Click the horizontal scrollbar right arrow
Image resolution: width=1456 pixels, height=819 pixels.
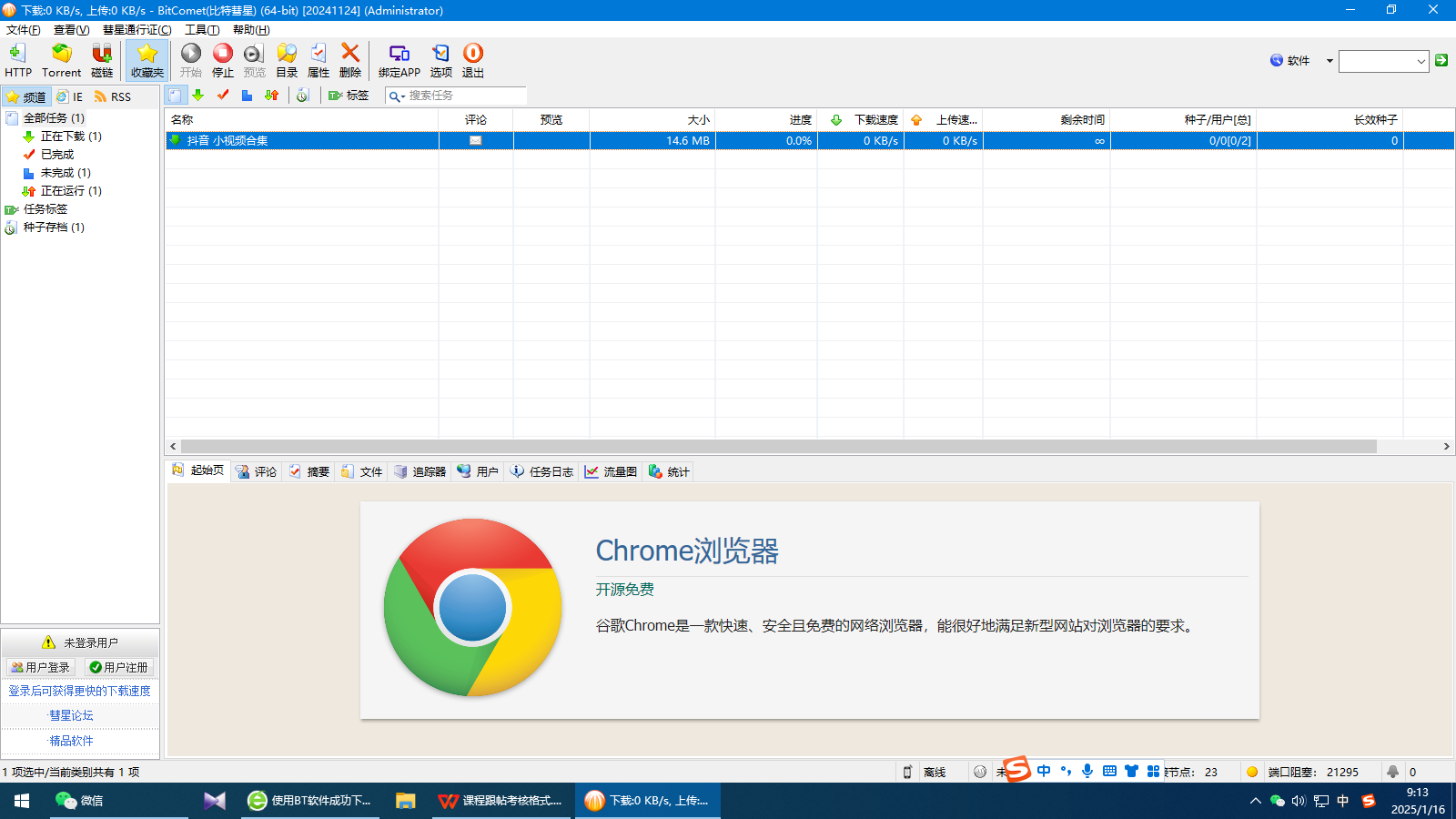click(1446, 447)
